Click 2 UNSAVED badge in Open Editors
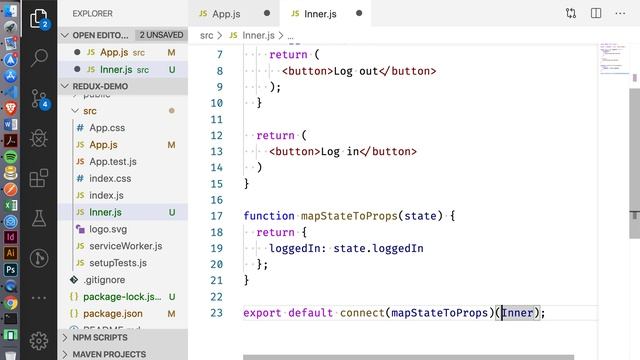640x360 pixels. [x=161, y=35]
